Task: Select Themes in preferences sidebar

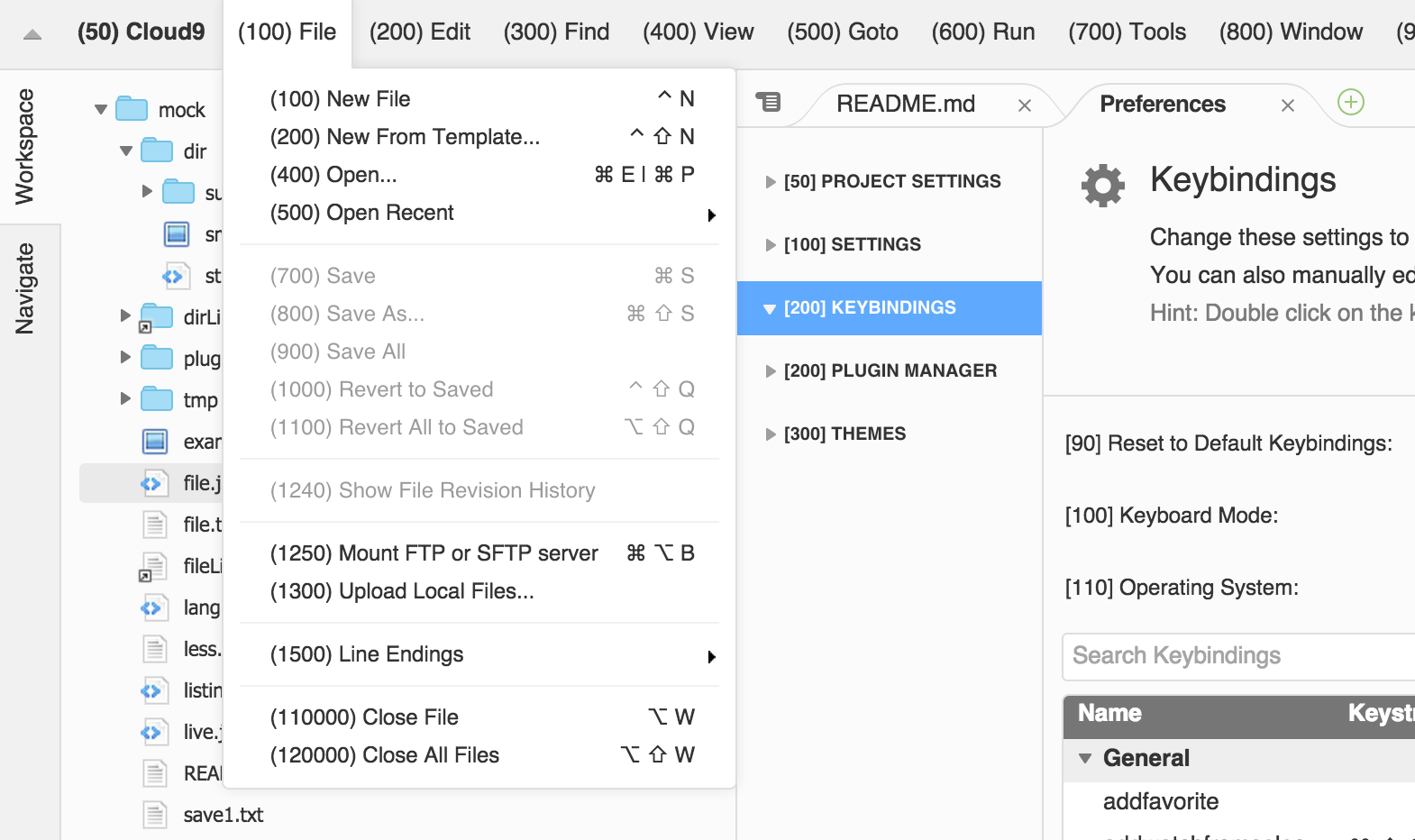Action: click(x=844, y=434)
